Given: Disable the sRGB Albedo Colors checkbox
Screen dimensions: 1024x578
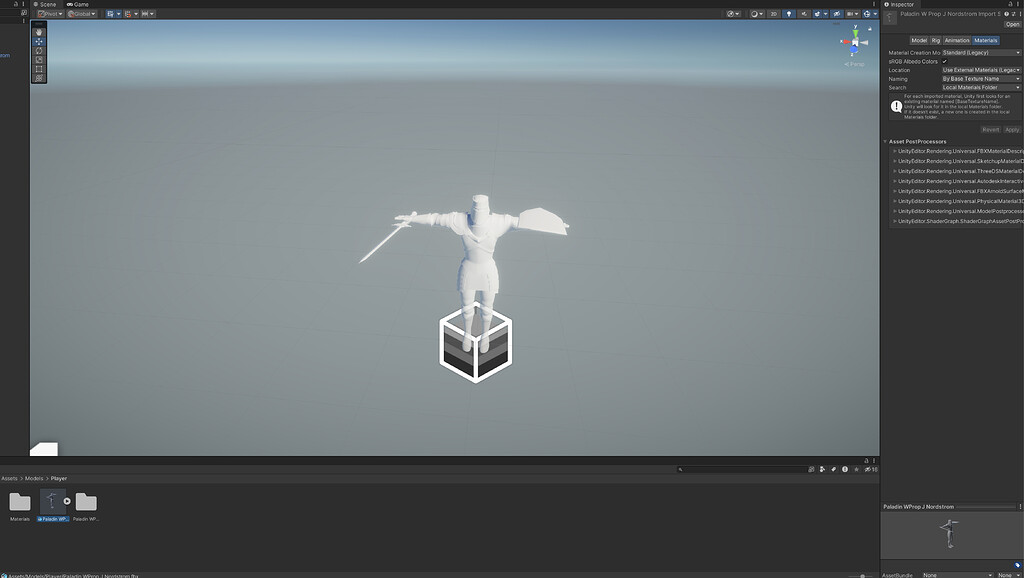Looking at the screenshot, I should pyautogui.click(x=945, y=61).
